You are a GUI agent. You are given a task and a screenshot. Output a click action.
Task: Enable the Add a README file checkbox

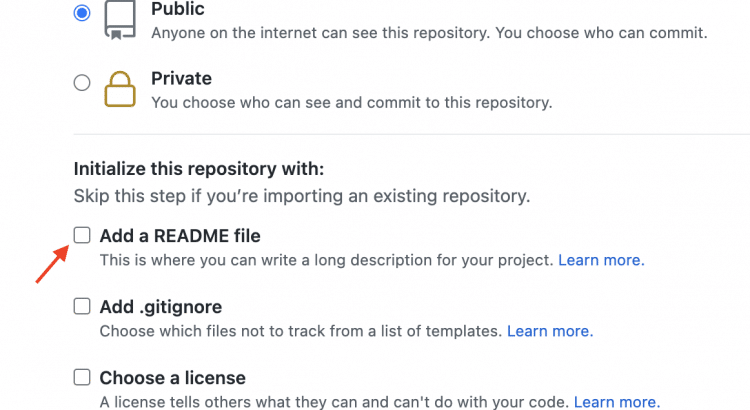pyautogui.click(x=82, y=235)
